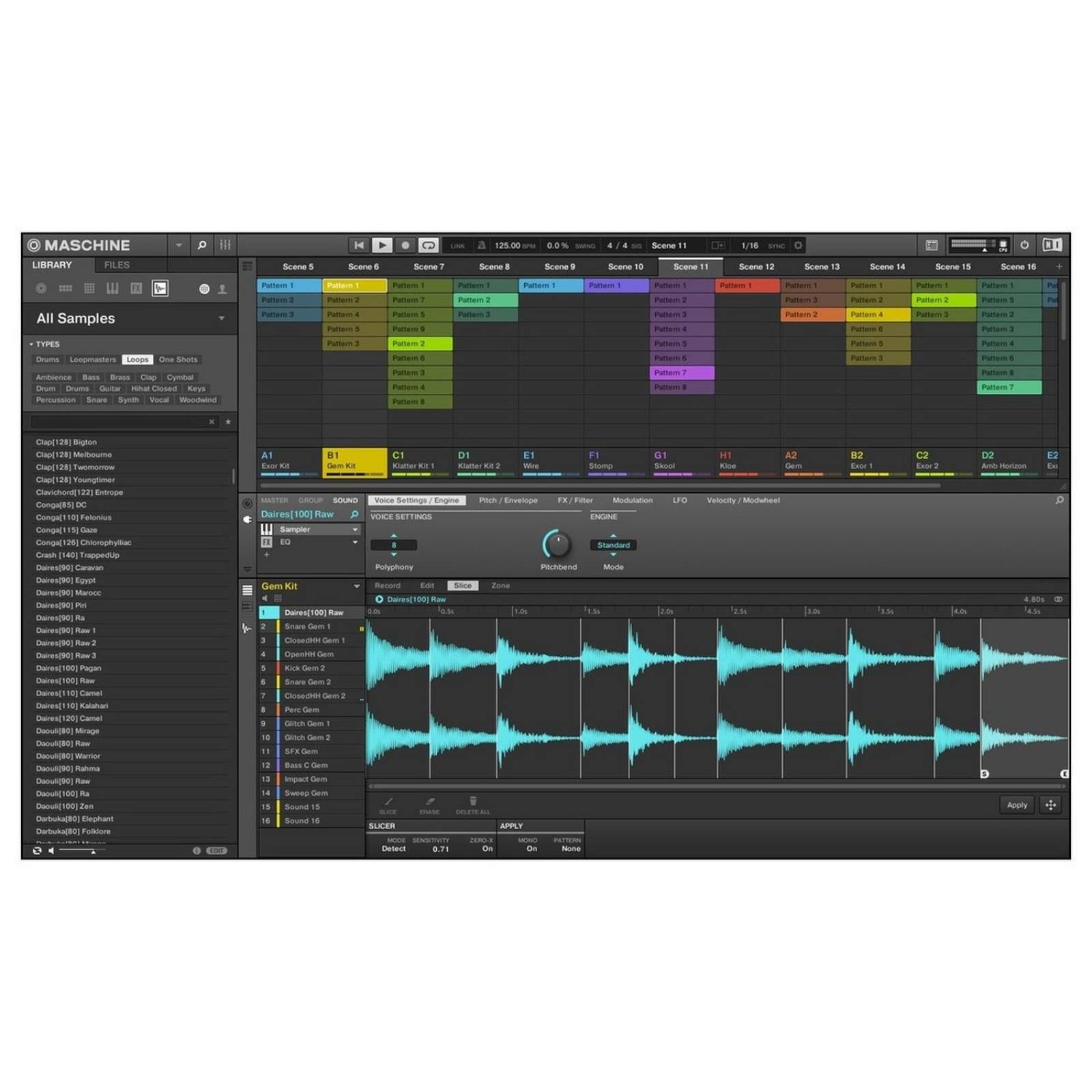Viewport: 1092px width, 1092px height.
Task: Select the FX library filter icon
Action: tap(136, 289)
